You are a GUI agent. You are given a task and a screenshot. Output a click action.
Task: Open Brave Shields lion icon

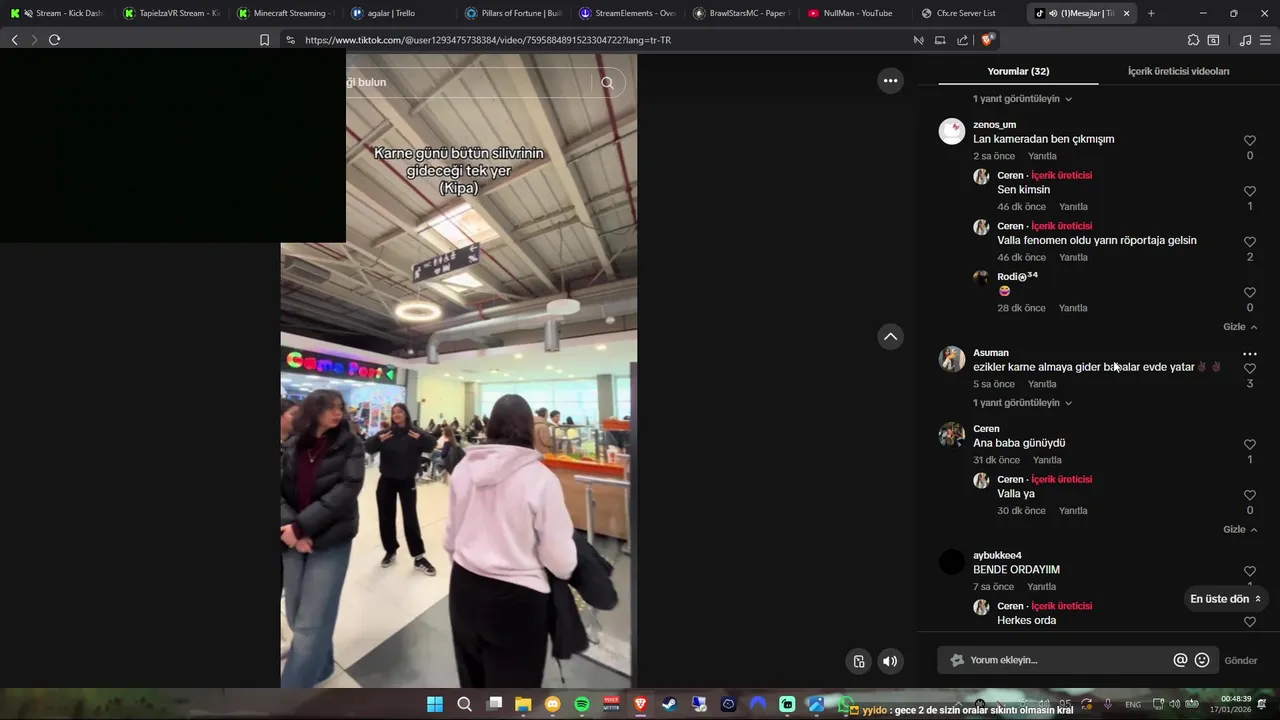tap(987, 40)
